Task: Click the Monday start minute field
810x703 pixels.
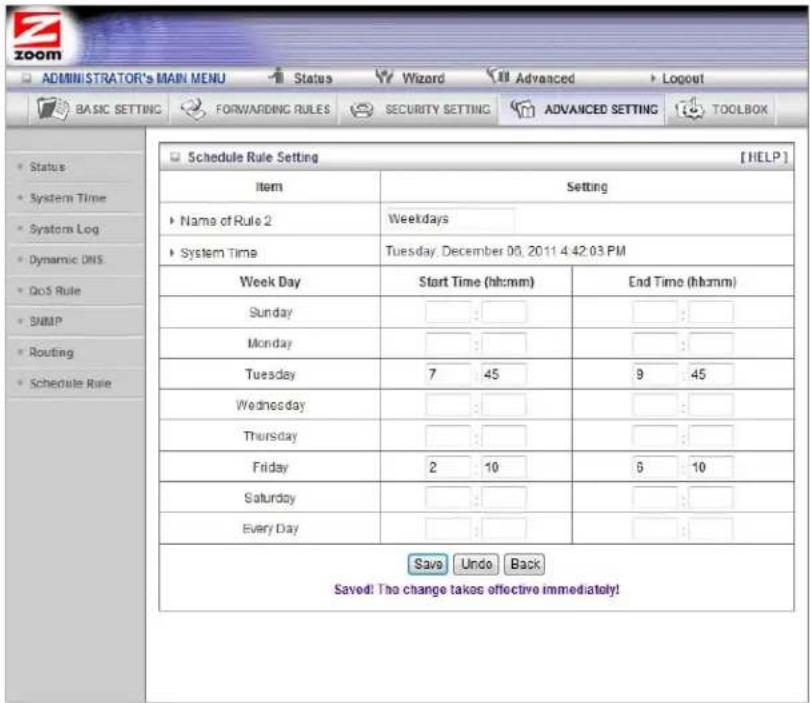Action: point(504,343)
